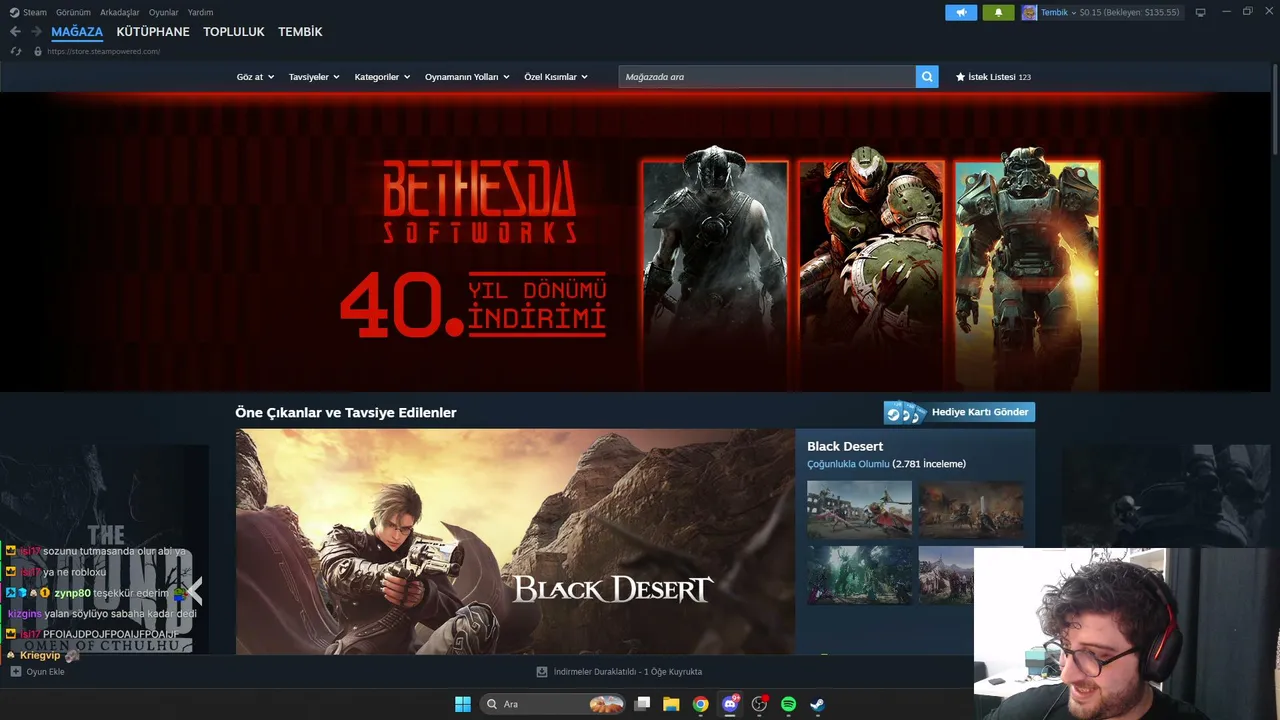This screenshot has height=720, width=1280.
Task: Click the Black Desert title text
Action: [845, 446]
